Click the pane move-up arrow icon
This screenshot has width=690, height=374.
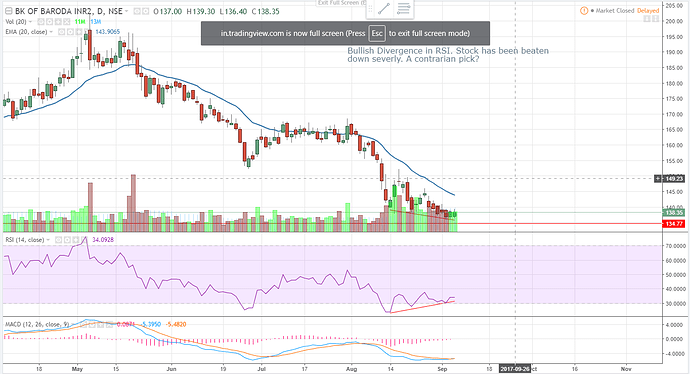(x=647, y=19)
